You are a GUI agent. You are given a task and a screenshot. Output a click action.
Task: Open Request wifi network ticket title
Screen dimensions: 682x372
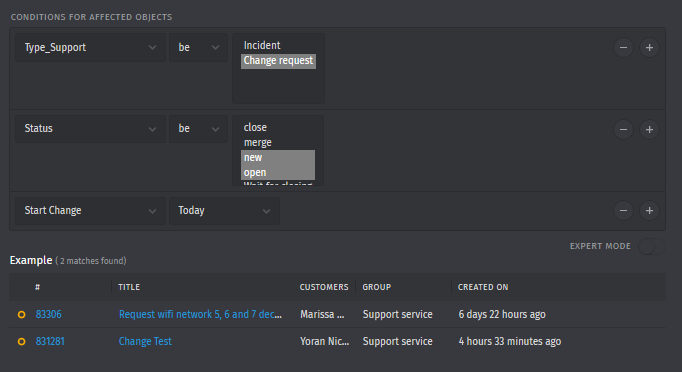tap(201, 314)
